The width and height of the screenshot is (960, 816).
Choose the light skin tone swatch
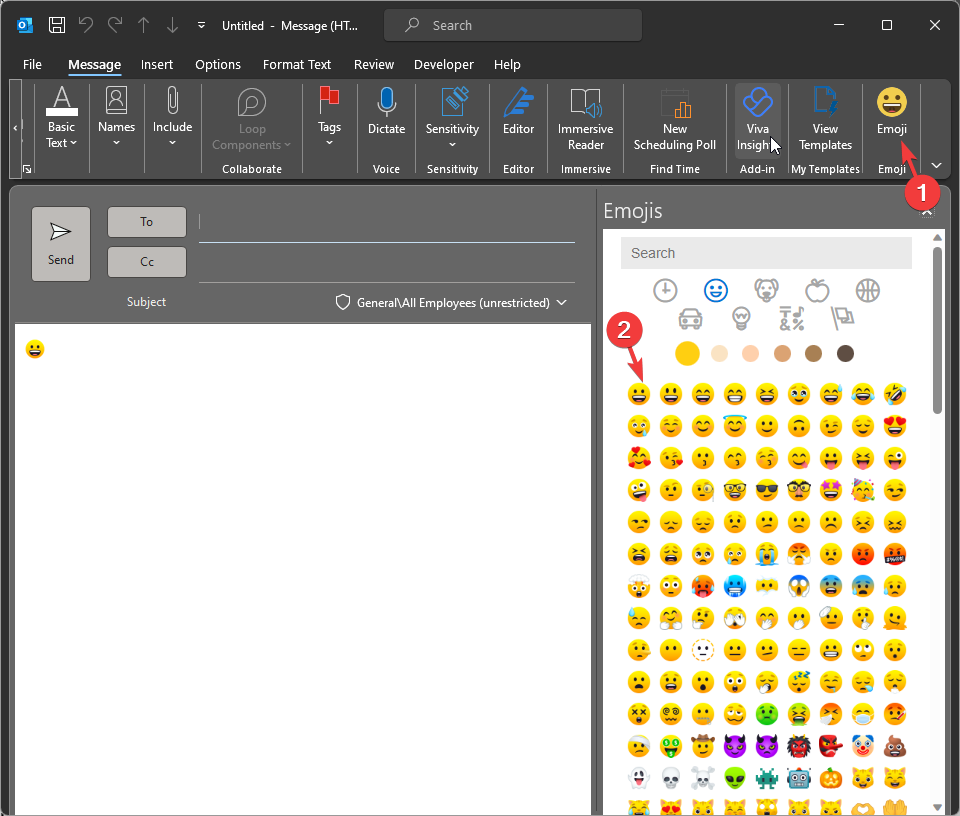[x=719, y=353]
